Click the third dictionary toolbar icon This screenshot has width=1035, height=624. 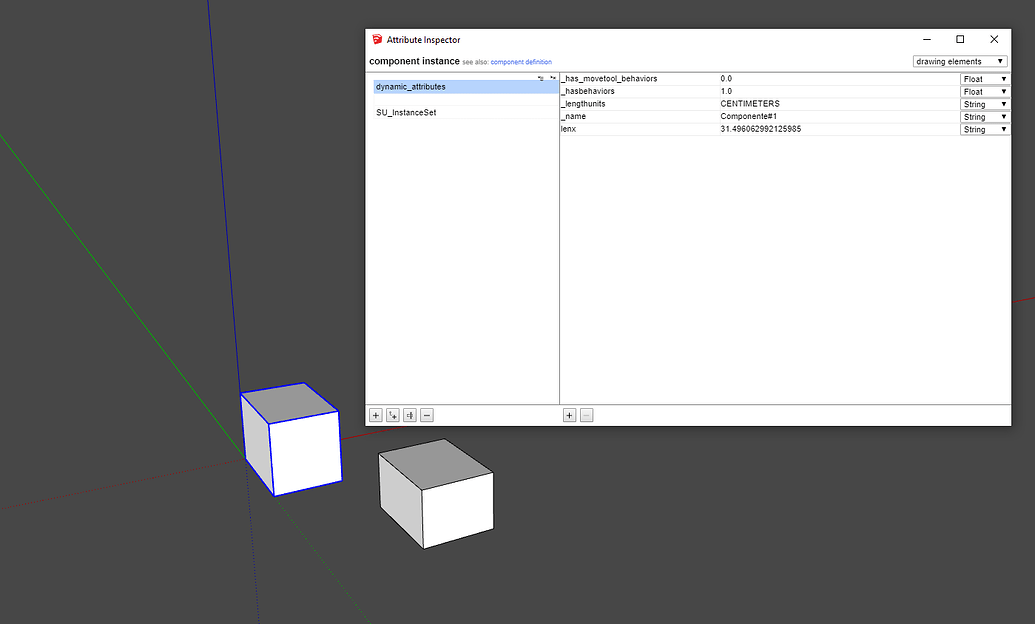[x=409, y=415]
